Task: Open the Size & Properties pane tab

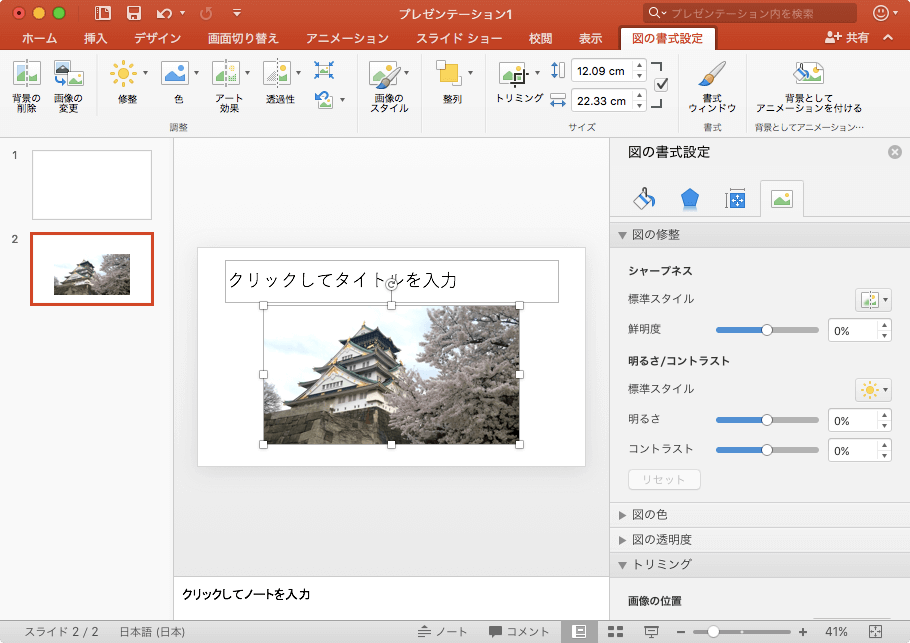Action: click(x=736, y=199)
